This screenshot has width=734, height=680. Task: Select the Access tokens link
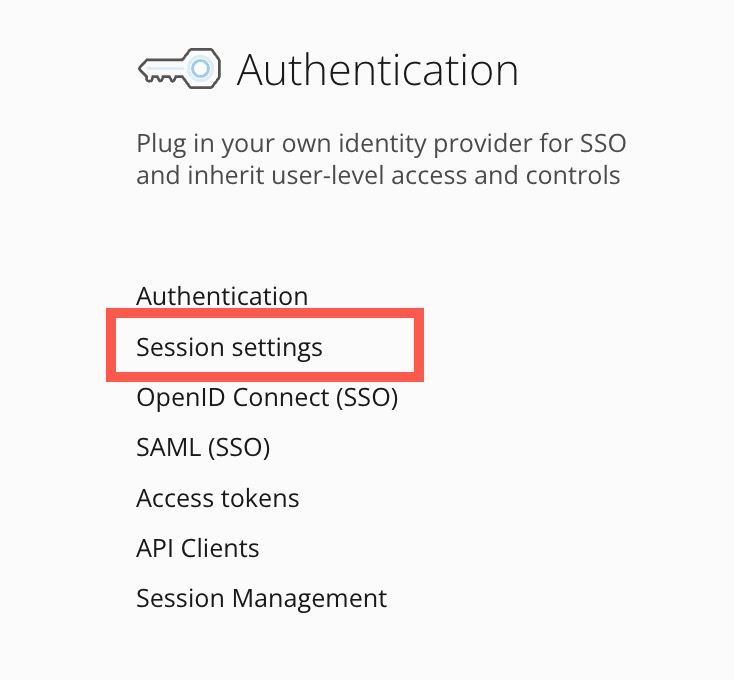[217, 498]
